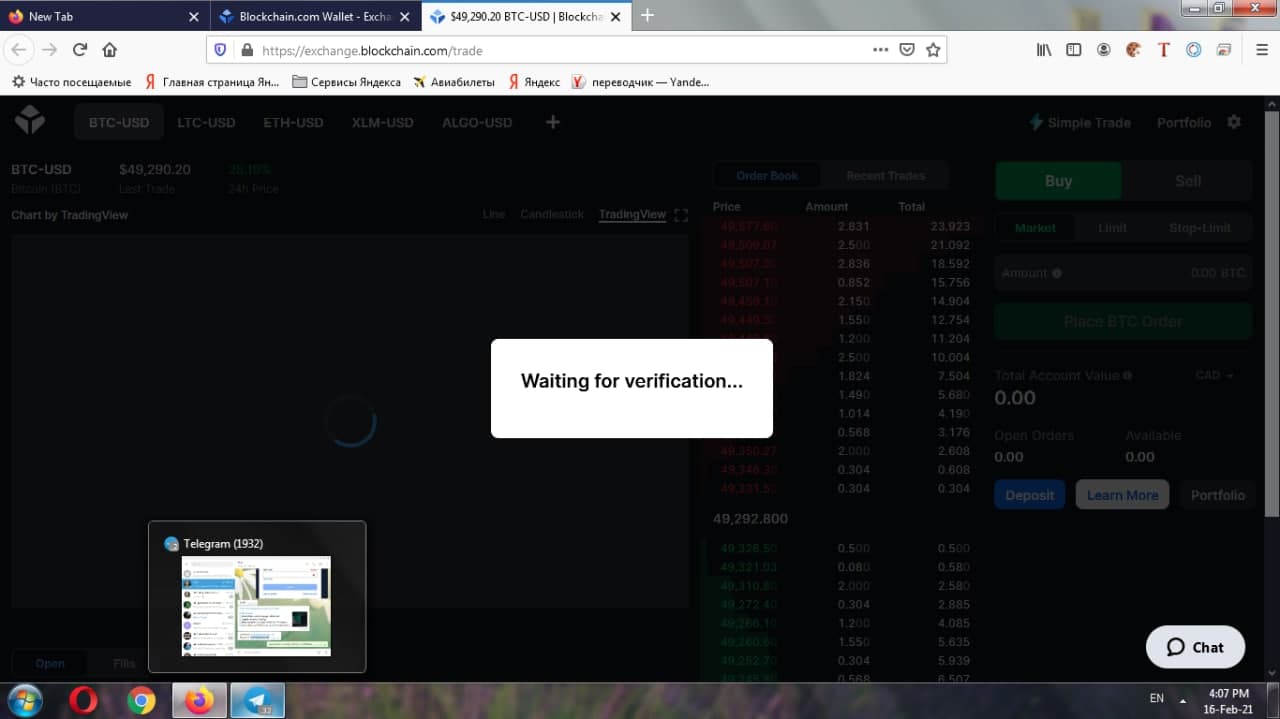Select the LTC-USD pair tab
The image size is (1280, 719).
206,122
